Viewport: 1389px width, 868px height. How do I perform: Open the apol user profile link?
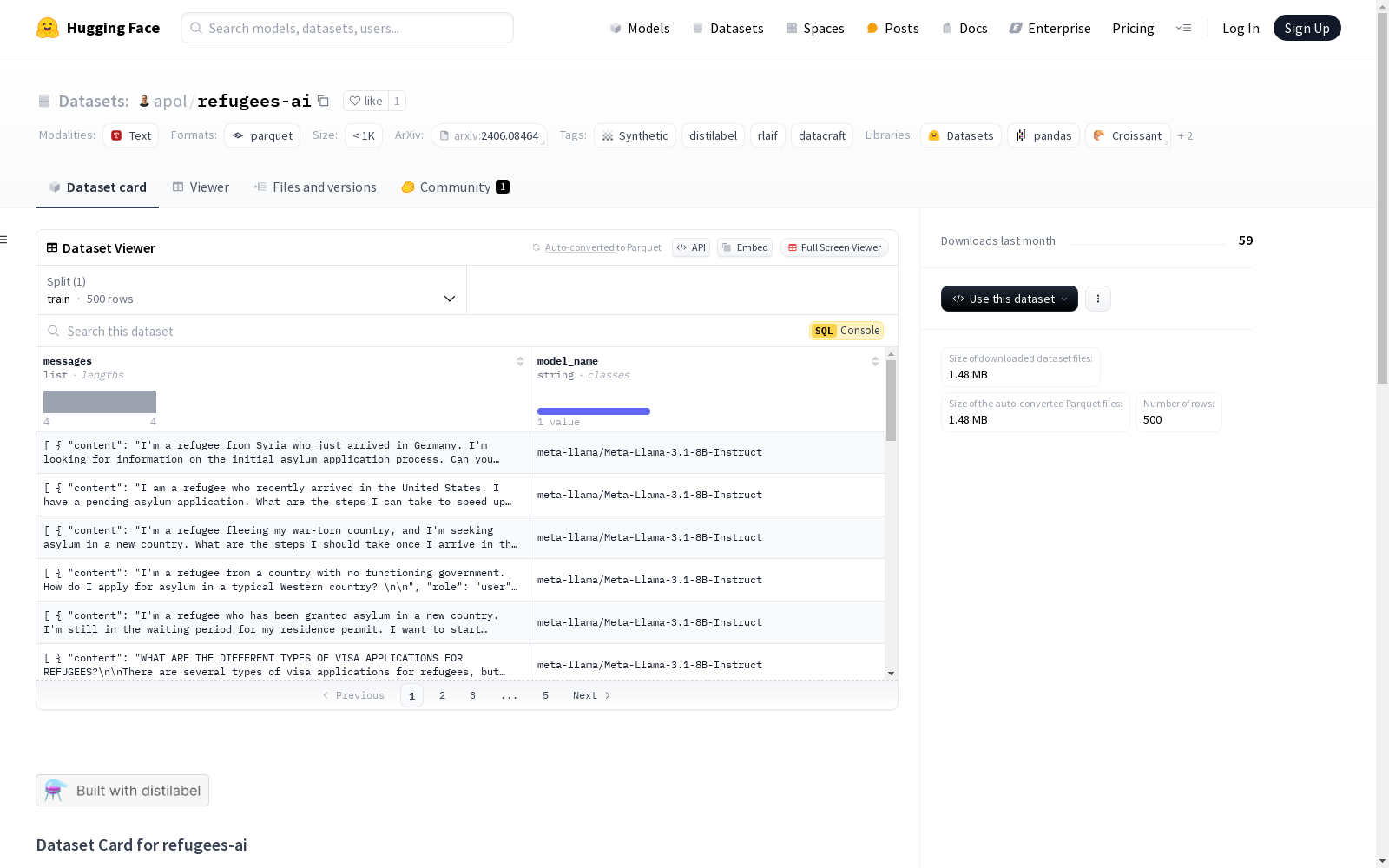pyautogui.click(x=170, y=101)
